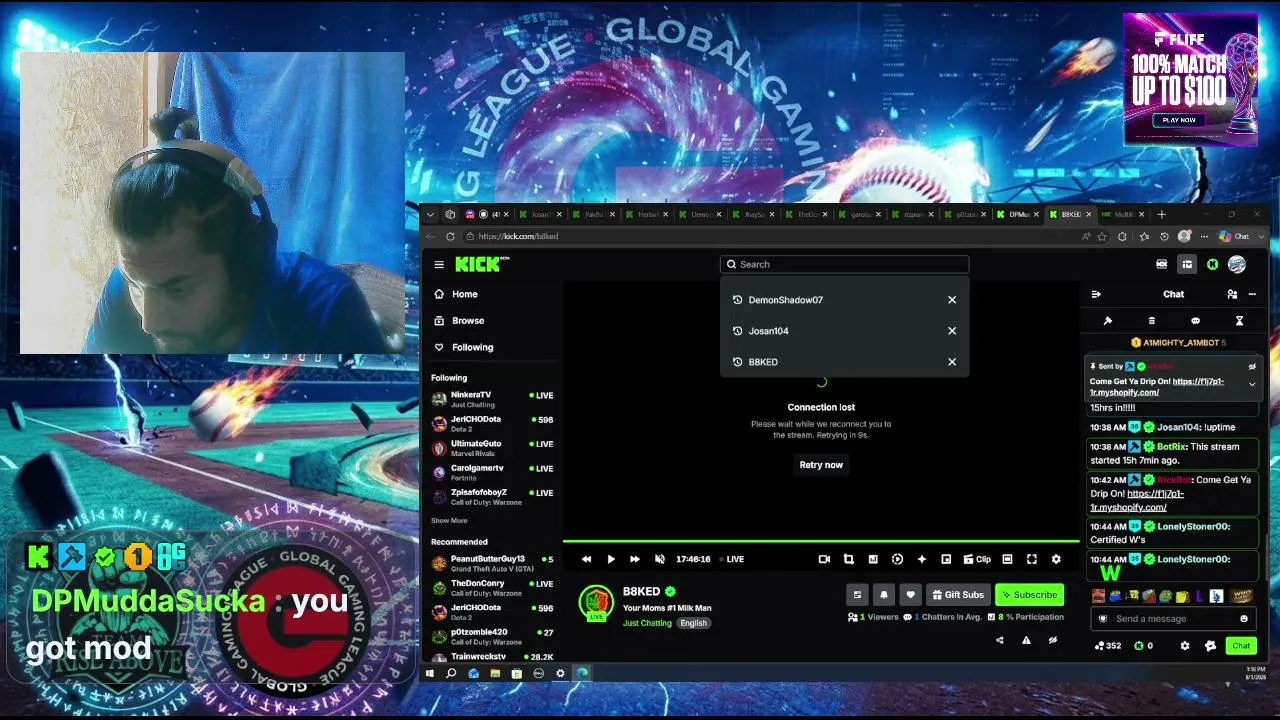Image resolution: width=1280 pixels, height=720 pixels.
Task: Switch to the DPMud browser tab
Action: (x=1018, y=214)
